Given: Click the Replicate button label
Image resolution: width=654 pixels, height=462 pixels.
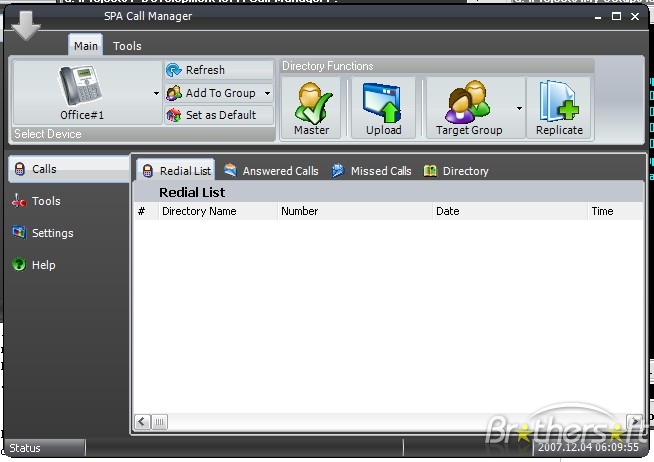Looking at the screenshot, I should tap(559, 130).
